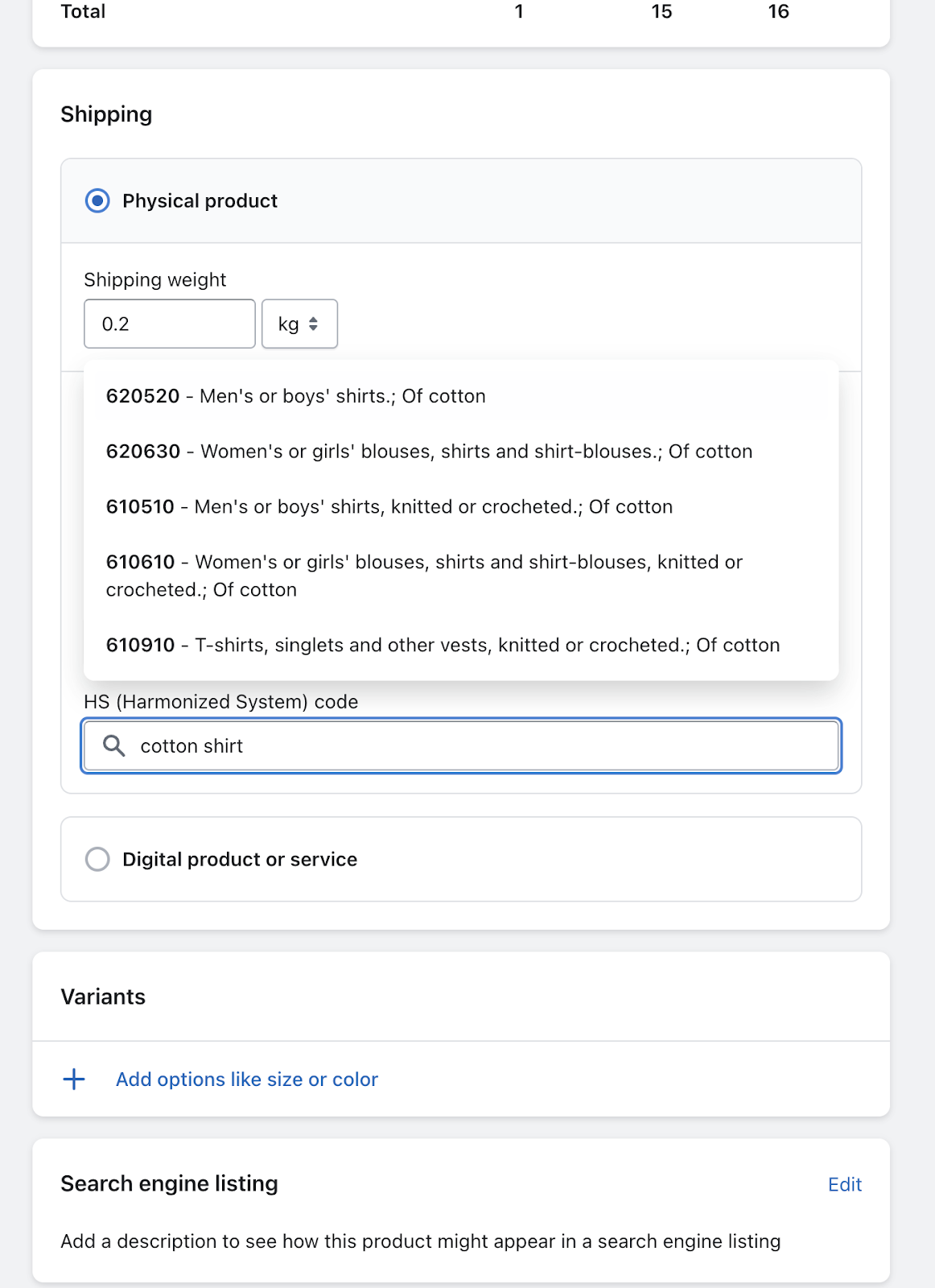Screen dimensions: 935x1288
Task: Edit the search engine listing
Action: click(844, 1184)
